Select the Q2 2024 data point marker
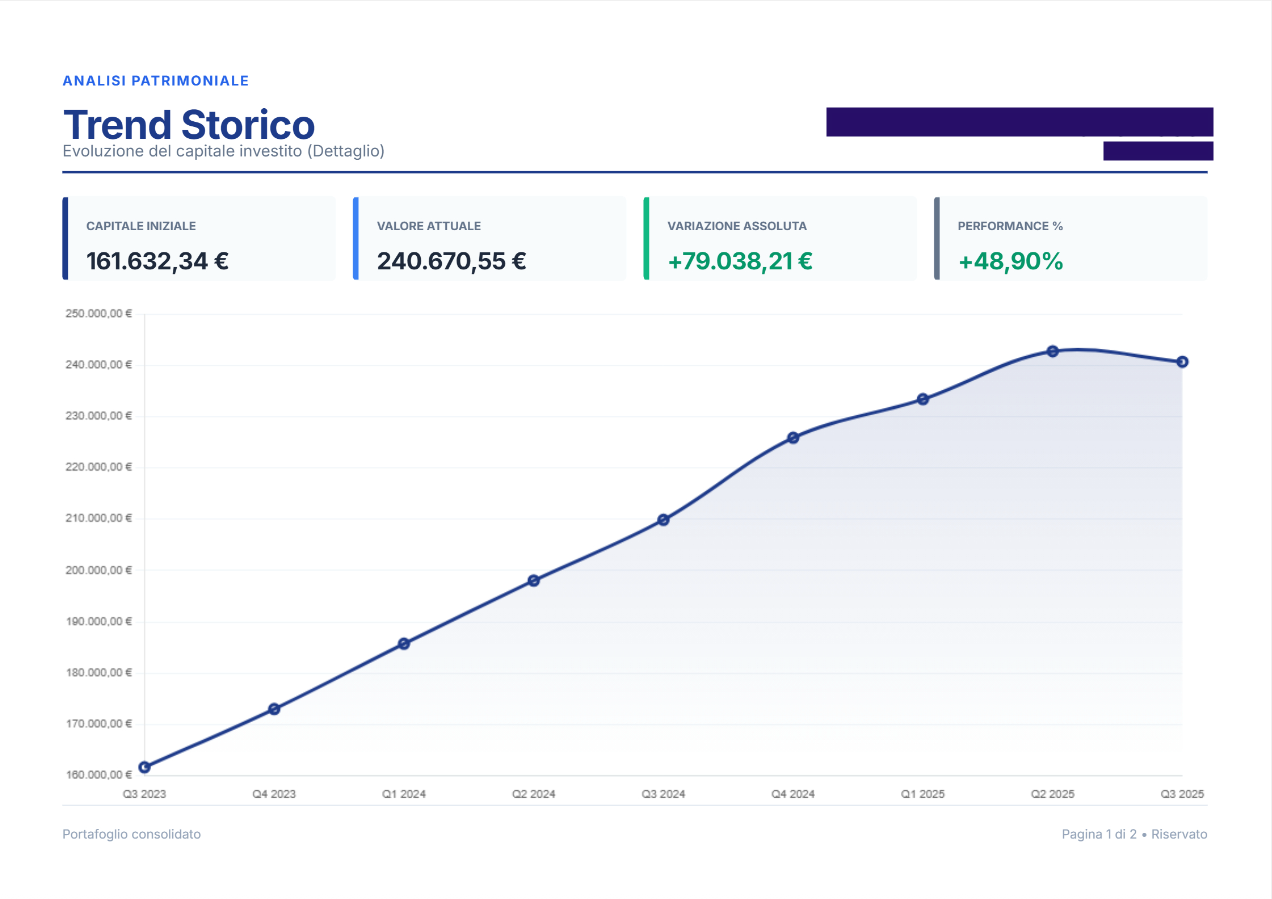Viewport: 1272px width, 899px height. click(534, 580)
